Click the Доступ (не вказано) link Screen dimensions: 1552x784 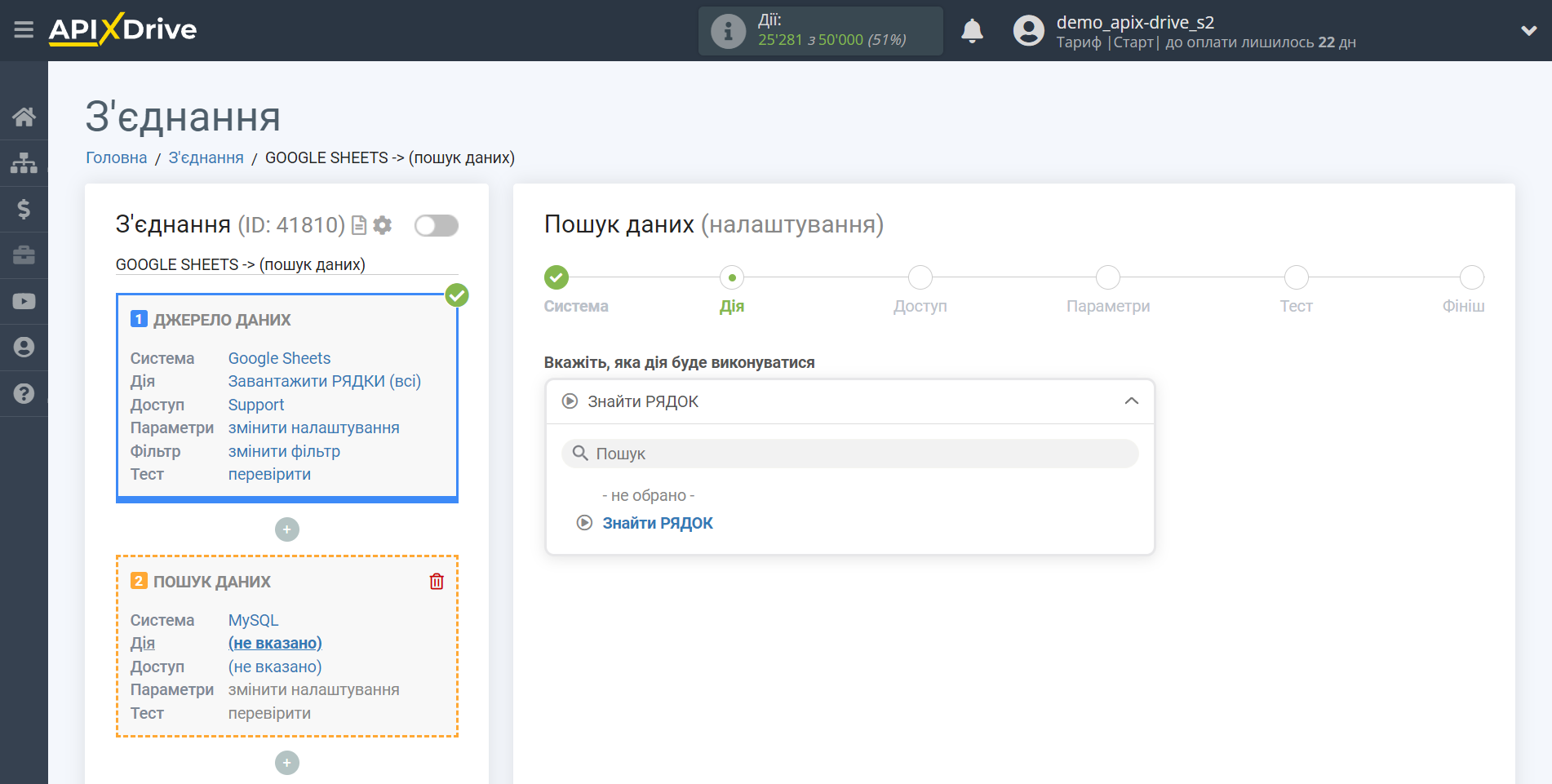(x=275, y=667)
